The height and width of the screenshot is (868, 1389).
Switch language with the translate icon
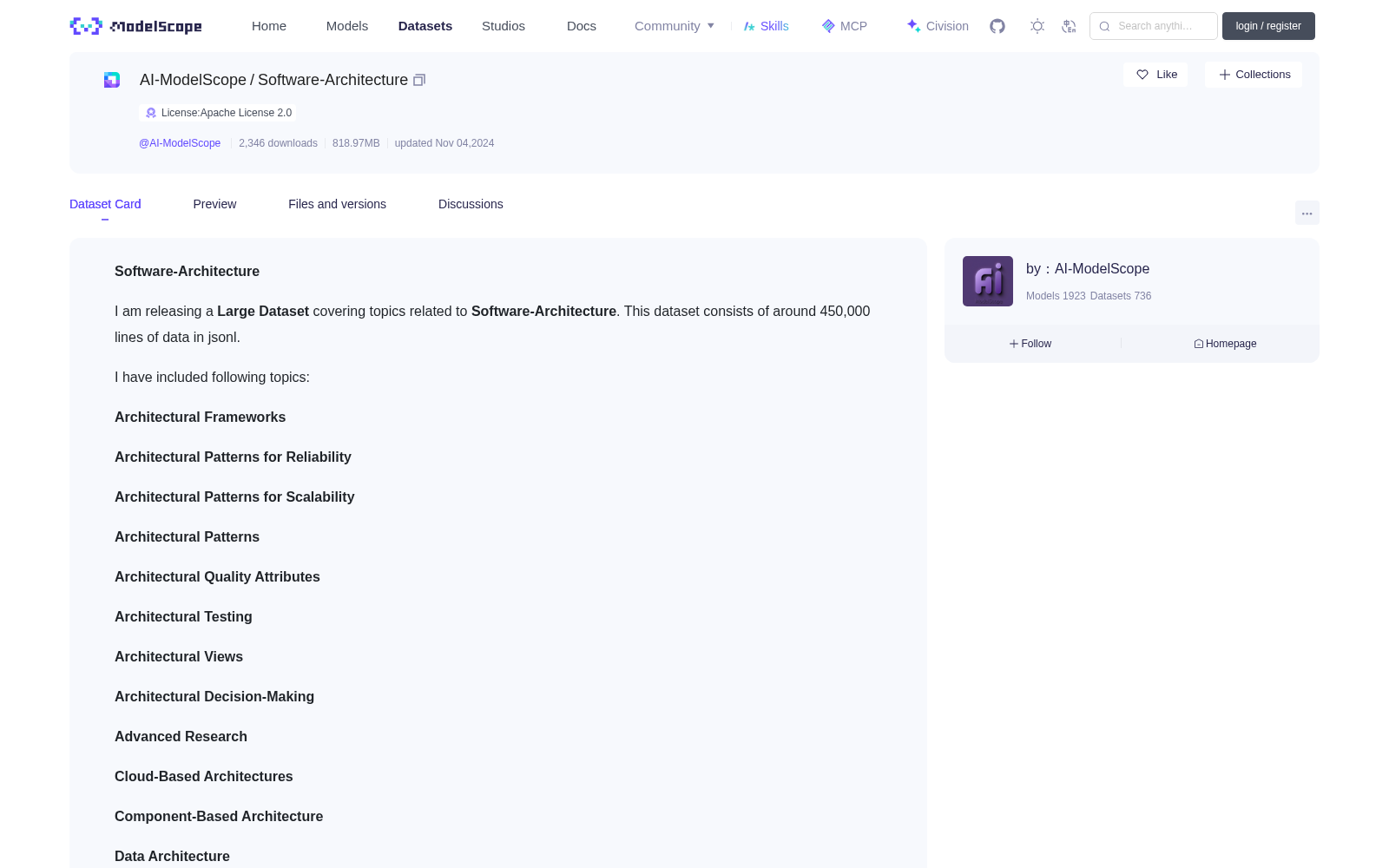coord(1070,26)
